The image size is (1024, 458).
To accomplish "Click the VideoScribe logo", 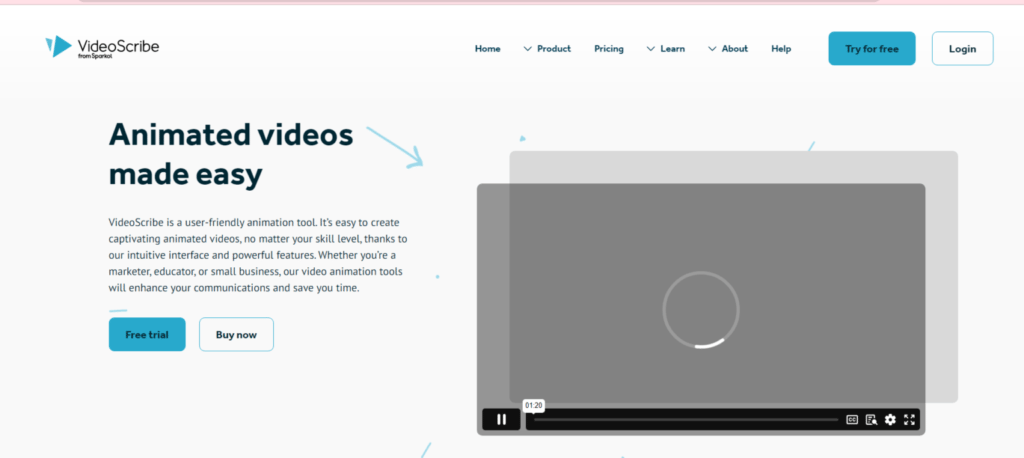I will pos(102,47).
